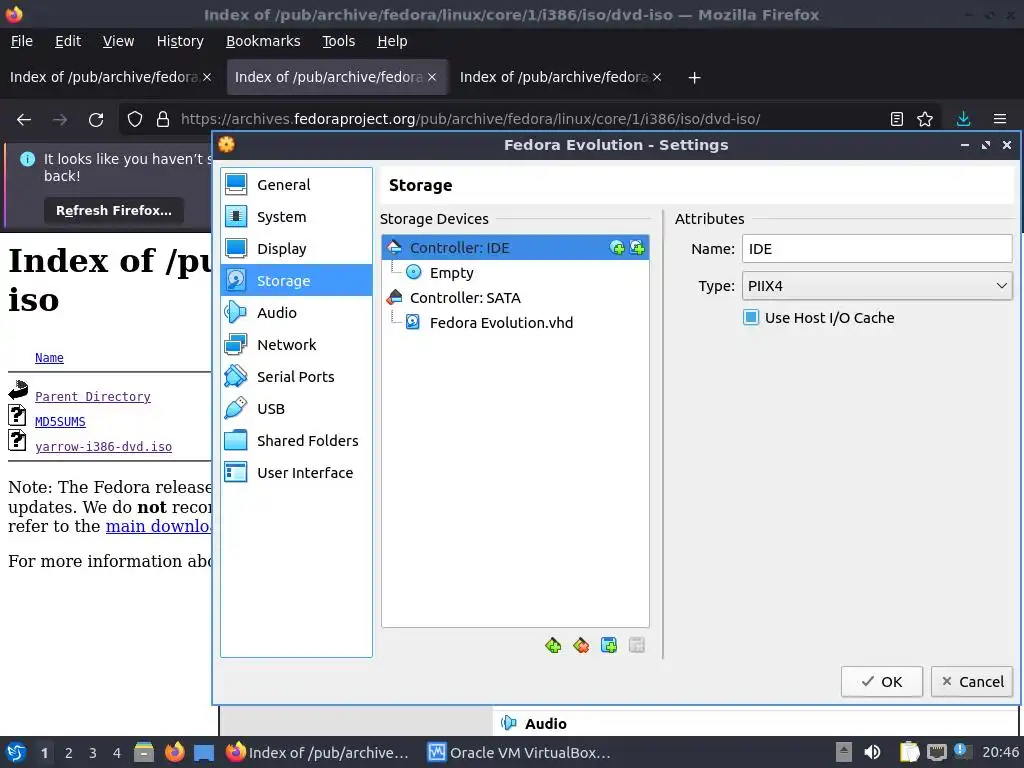Viewport: 1024px width, 768px height.
Task: Bookmark this page with star icon
Action: click(925, 119)
